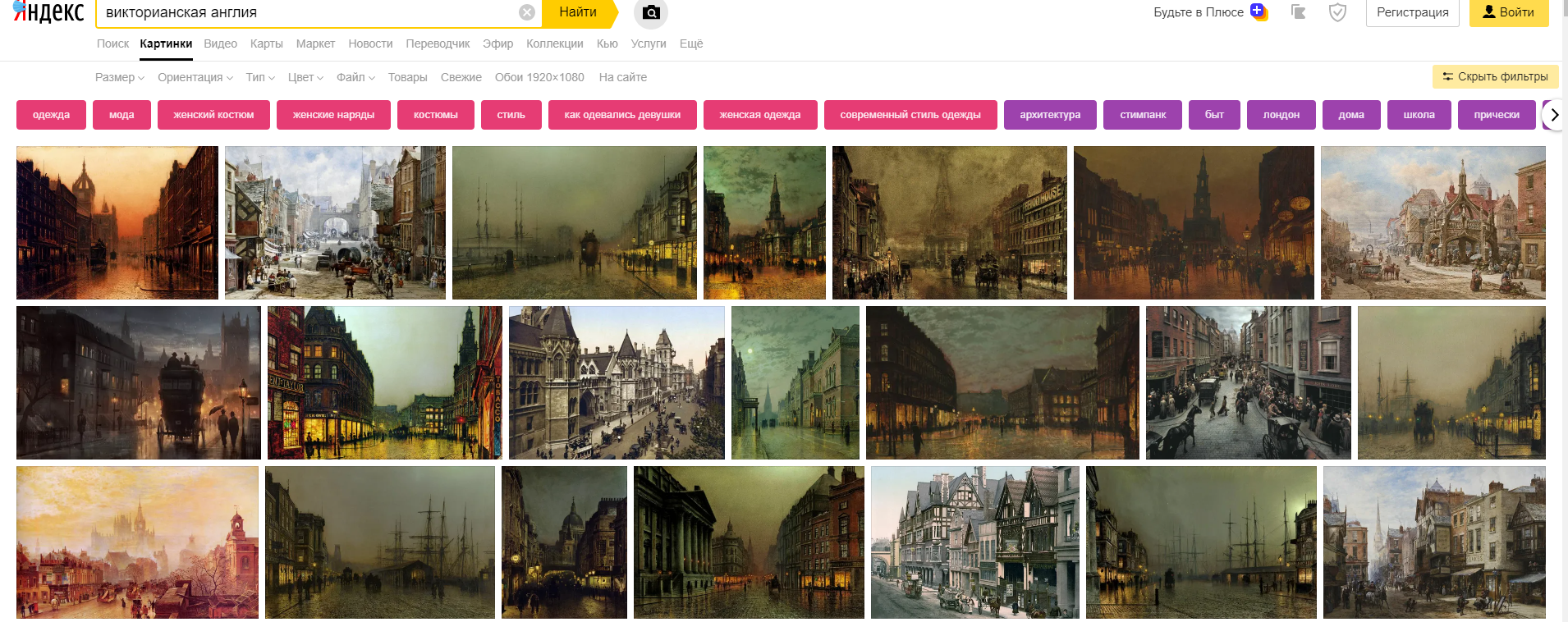The width and height of the screenshot is (1568, 622).
Task: Open search by image camera icon
Action: click(651, 12)
